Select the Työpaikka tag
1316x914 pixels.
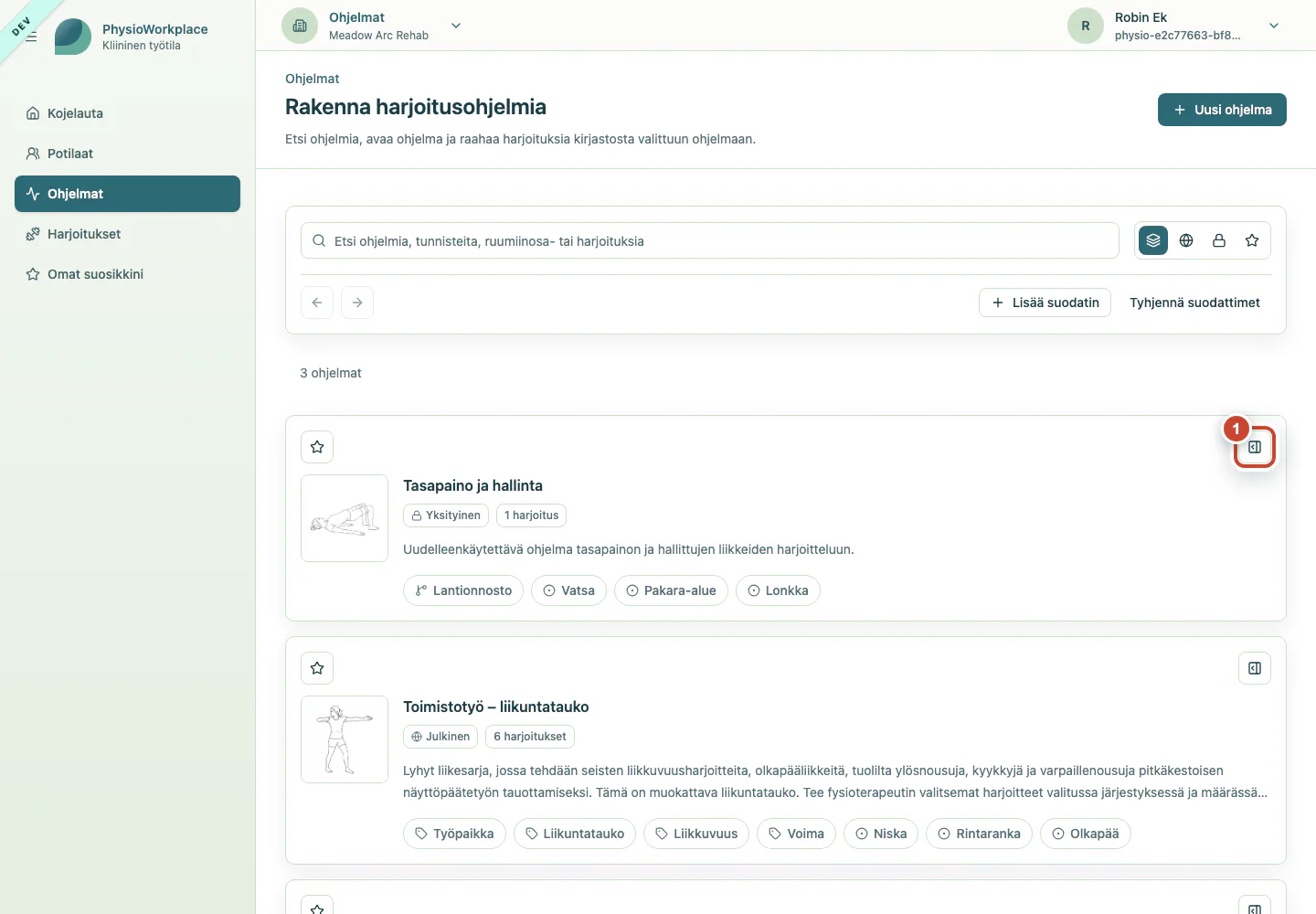454,834
